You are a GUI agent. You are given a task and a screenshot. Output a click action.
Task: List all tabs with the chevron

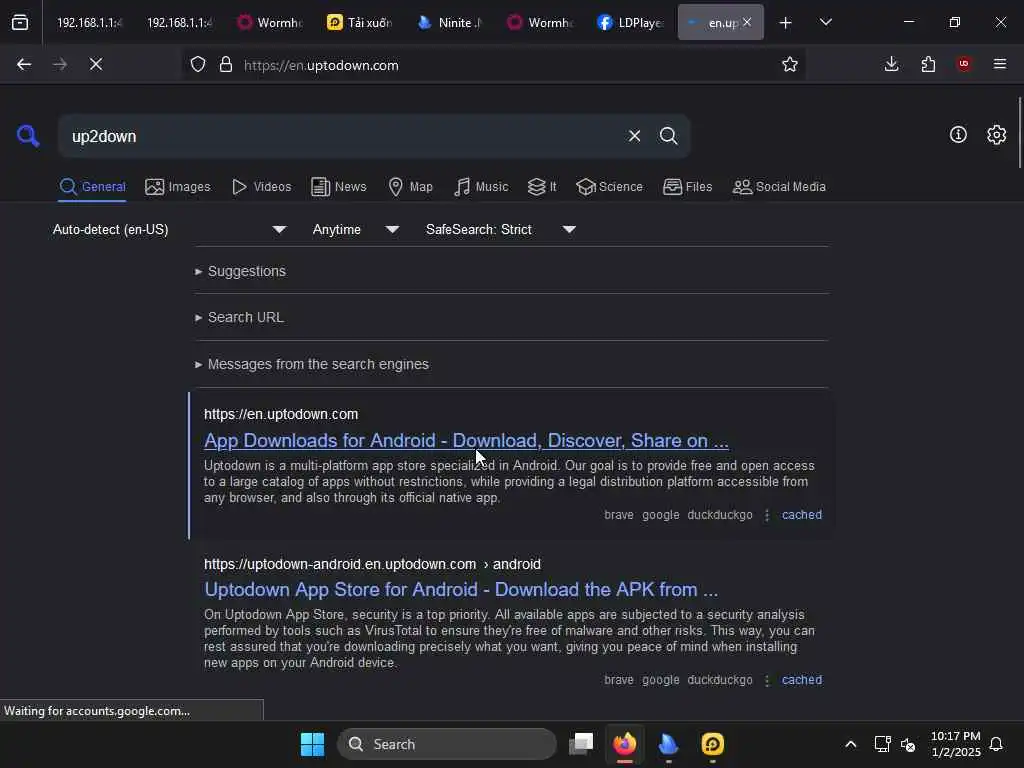tap(825, 22)
